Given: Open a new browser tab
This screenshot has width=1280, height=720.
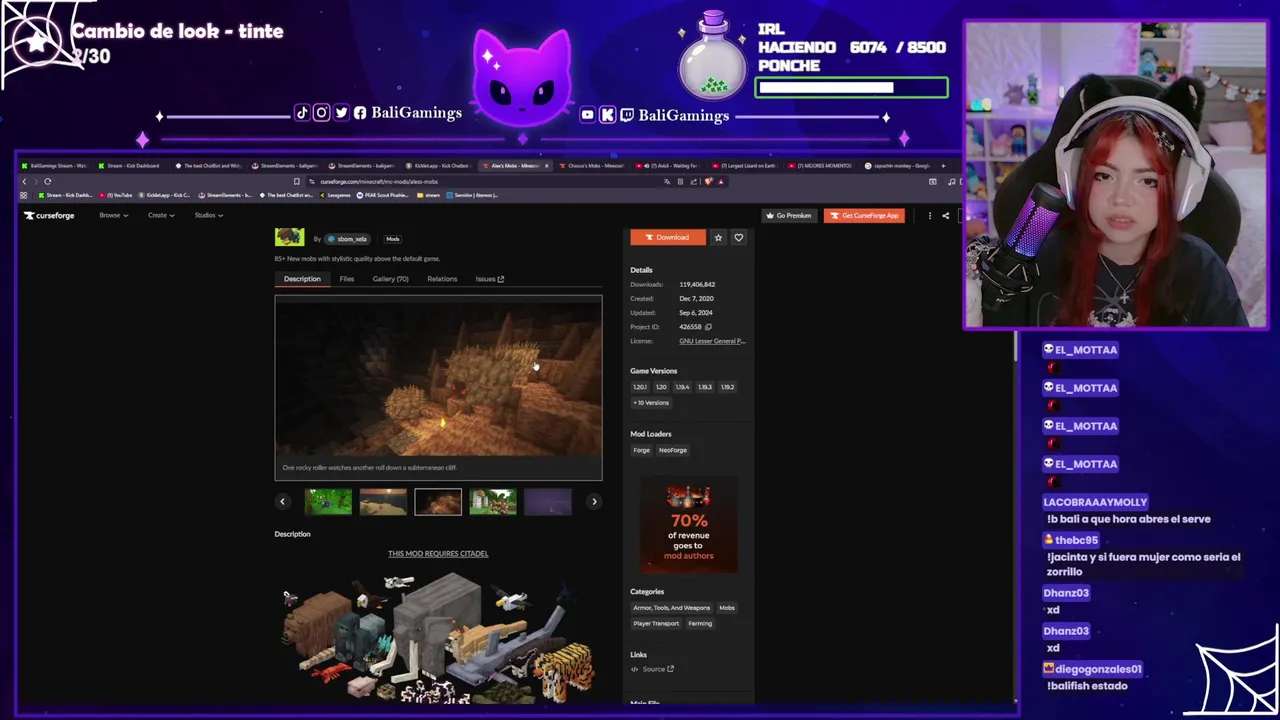Looking at the screenshot, I should [x=944, y=166].
